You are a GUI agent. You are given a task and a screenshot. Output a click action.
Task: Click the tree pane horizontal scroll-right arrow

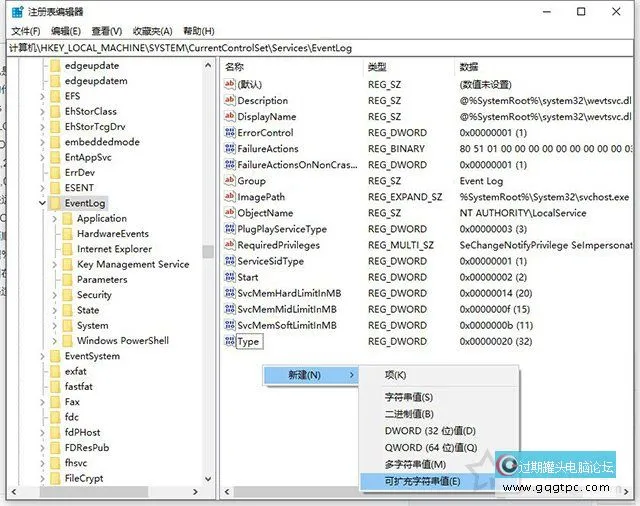196,492
